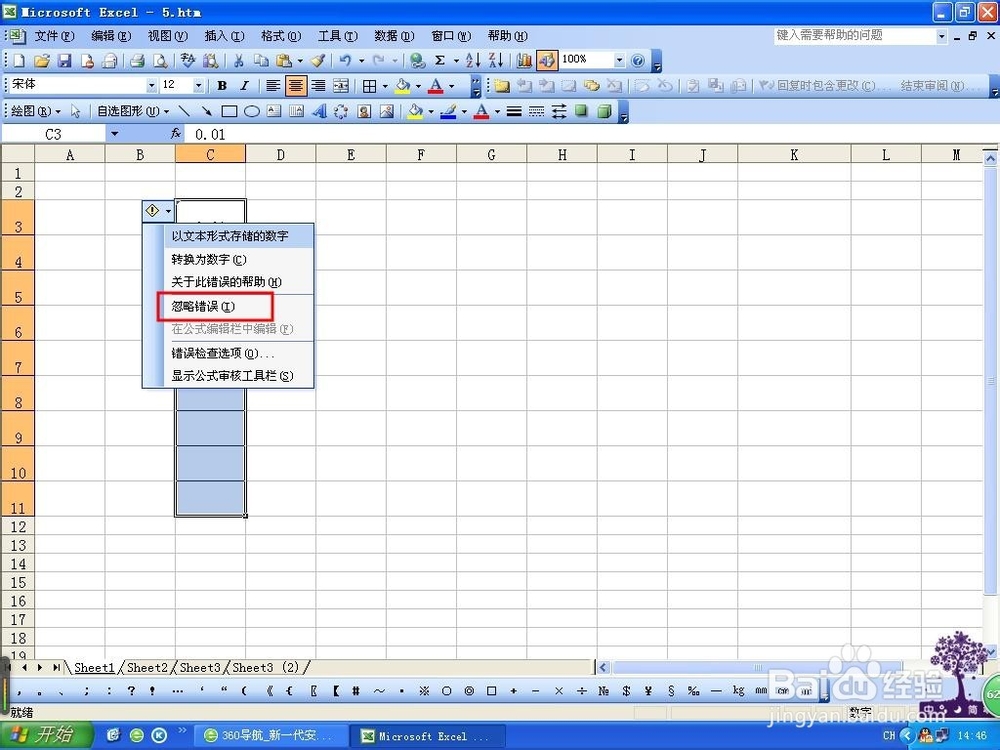Screen dimensions: 1000x750
Task: Run the Spelling check icon
Action: coord(188,61)
